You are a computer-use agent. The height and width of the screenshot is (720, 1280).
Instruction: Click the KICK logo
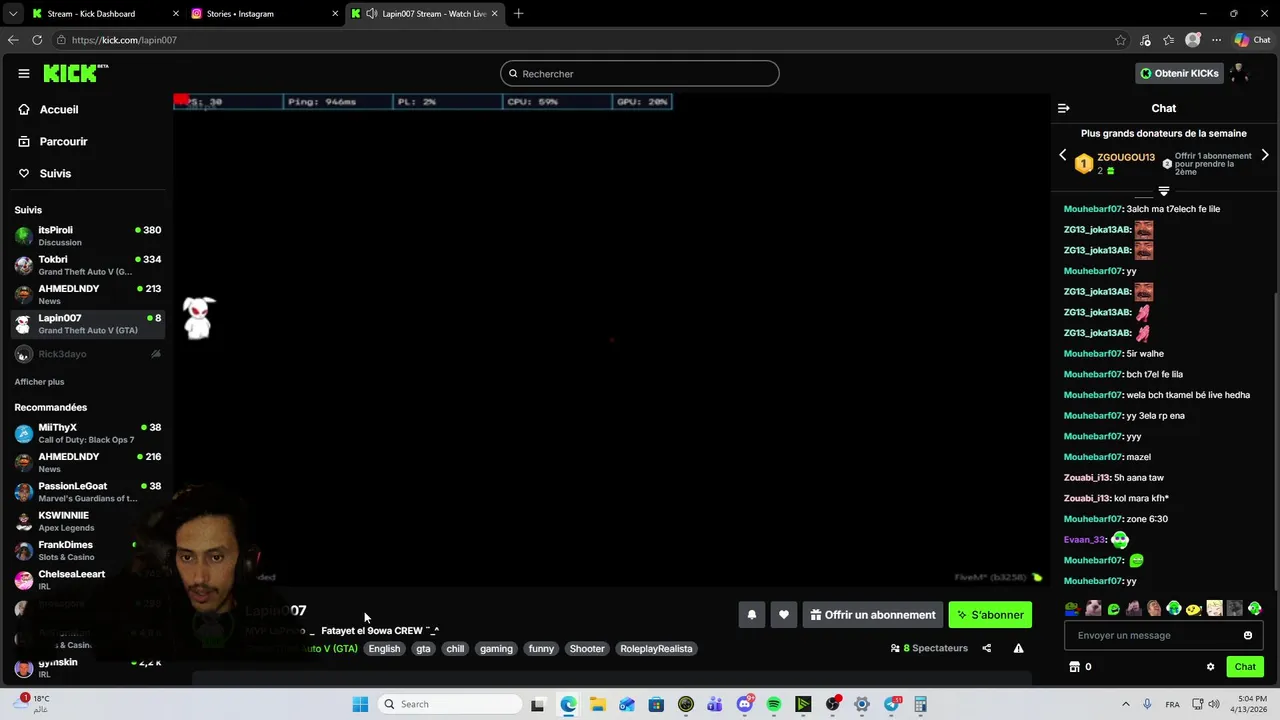[x=75, y=73]
